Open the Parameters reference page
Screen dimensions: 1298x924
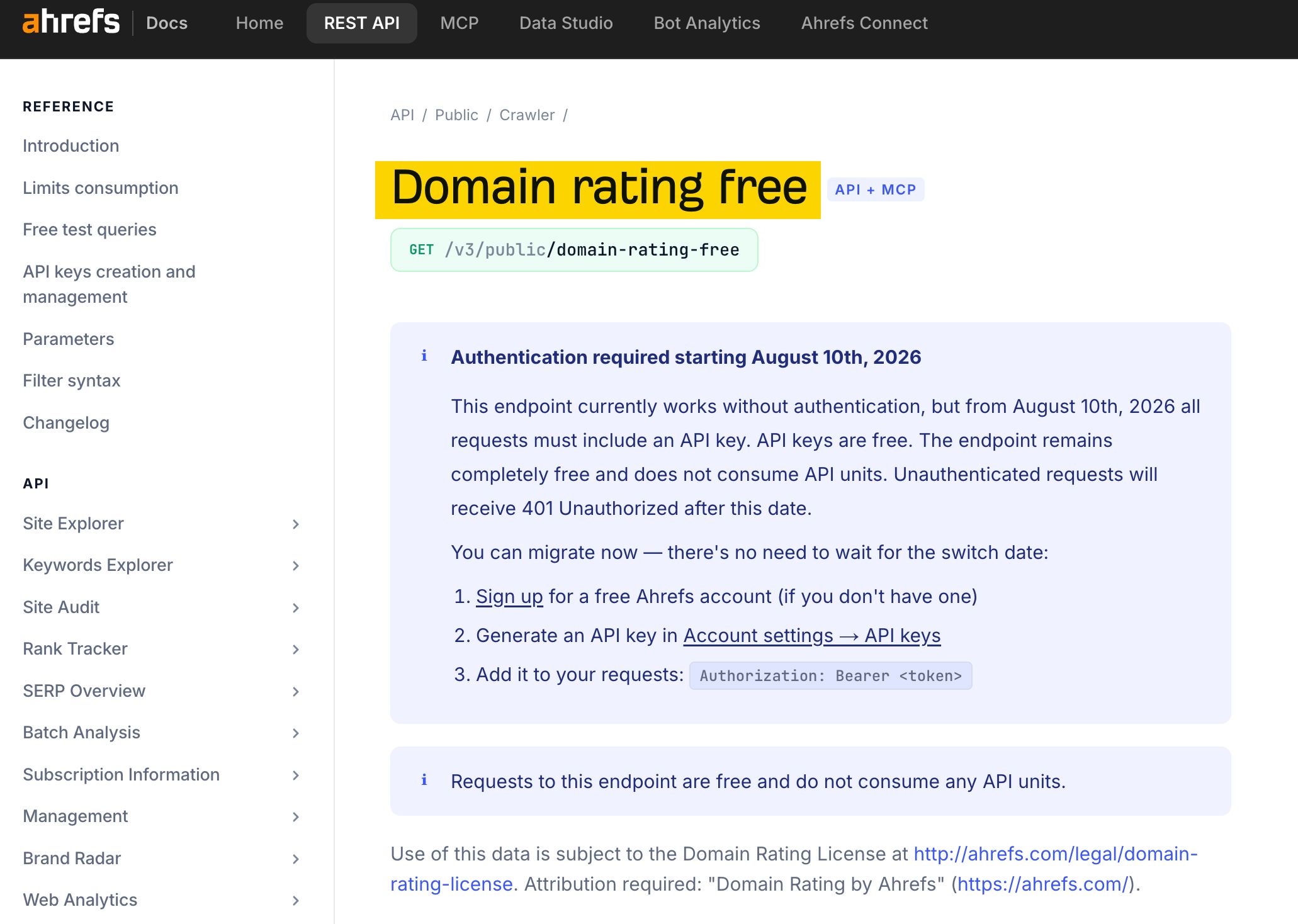click(x=69, y=339)
